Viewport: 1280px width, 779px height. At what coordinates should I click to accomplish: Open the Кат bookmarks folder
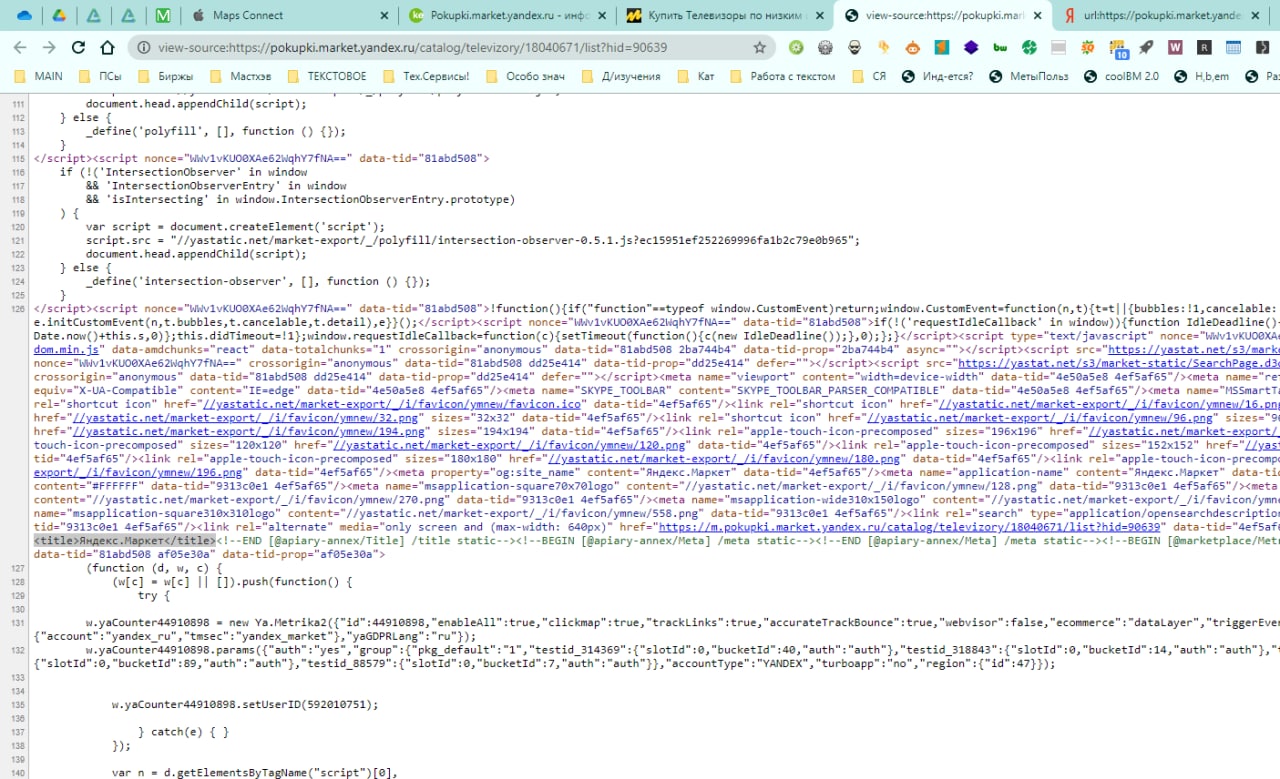(696, 76)
